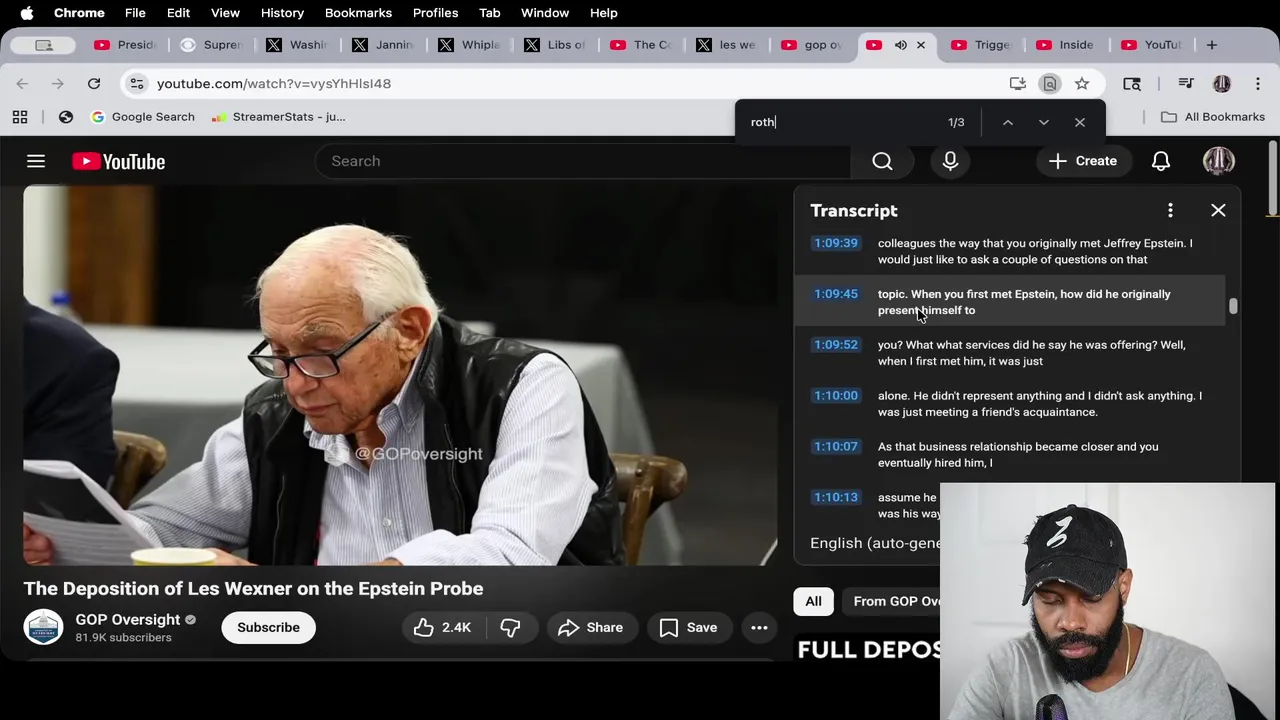Jump to transcript timestamp 1:10:07

[x=836, y=447]
